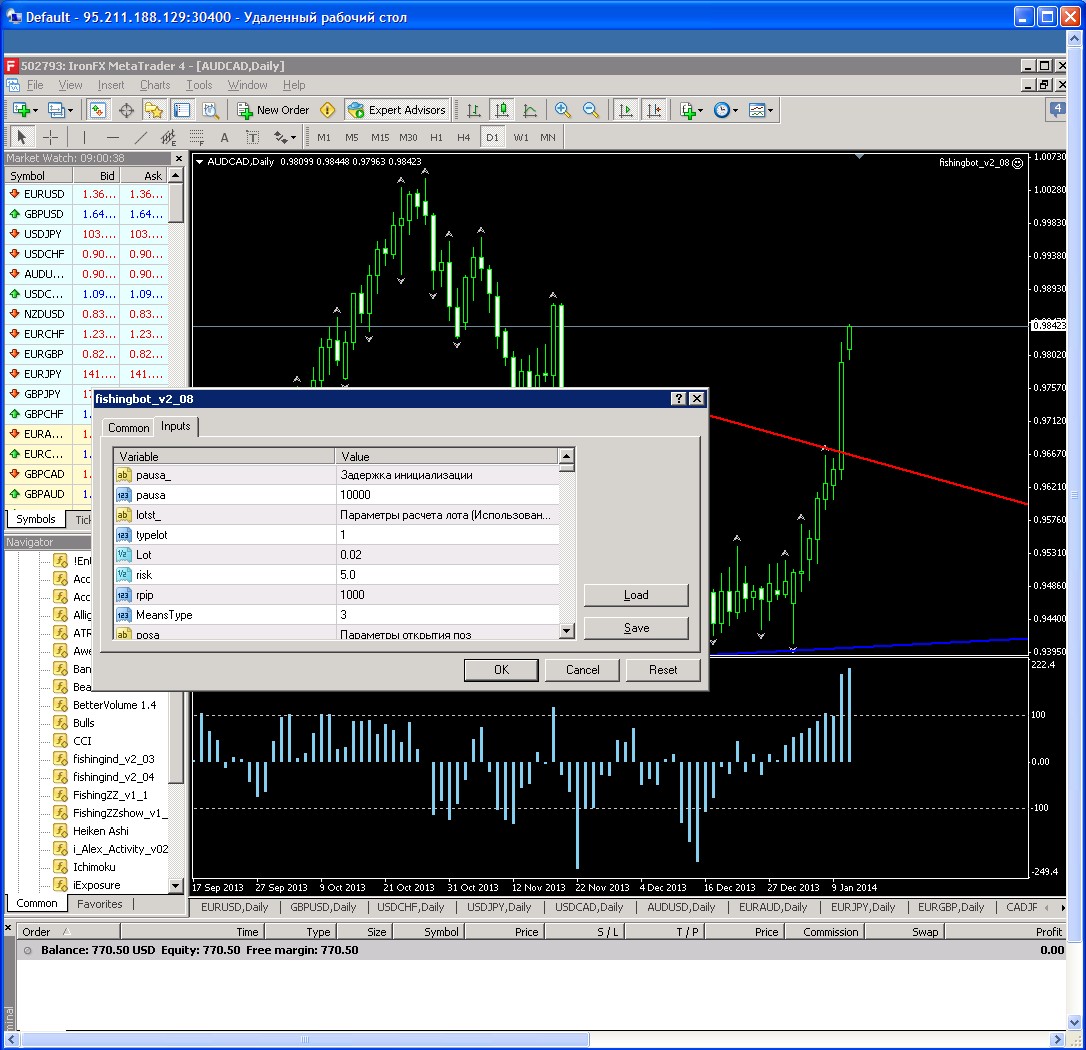Image resolution: width=1086 pixels, height=1050 pixels.
Task: Open the File menu
Action: click(x=35, y=84)
